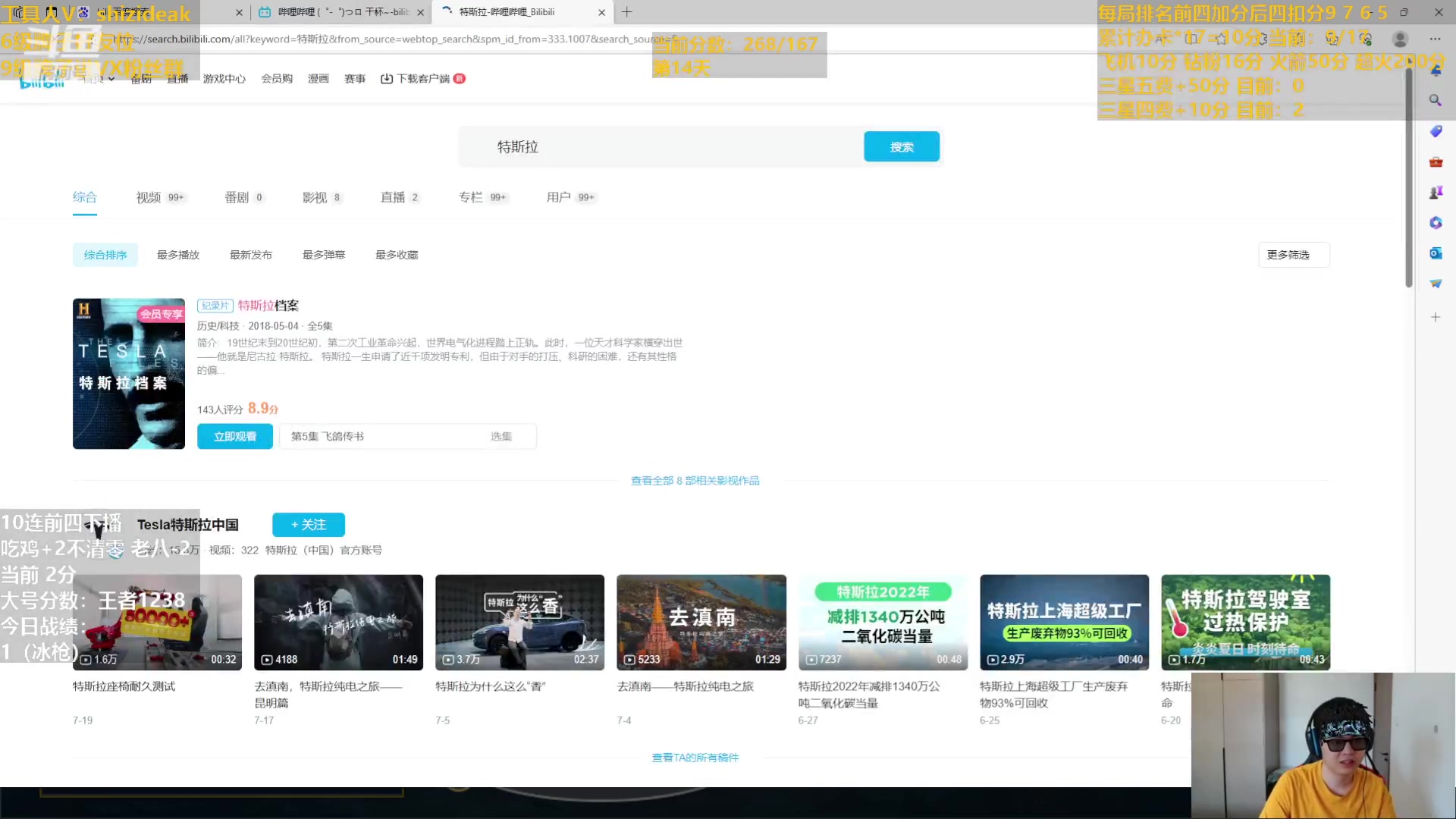Switch to the 影视 results tab
1456x819 pixels.
click(x=322, y=197)
